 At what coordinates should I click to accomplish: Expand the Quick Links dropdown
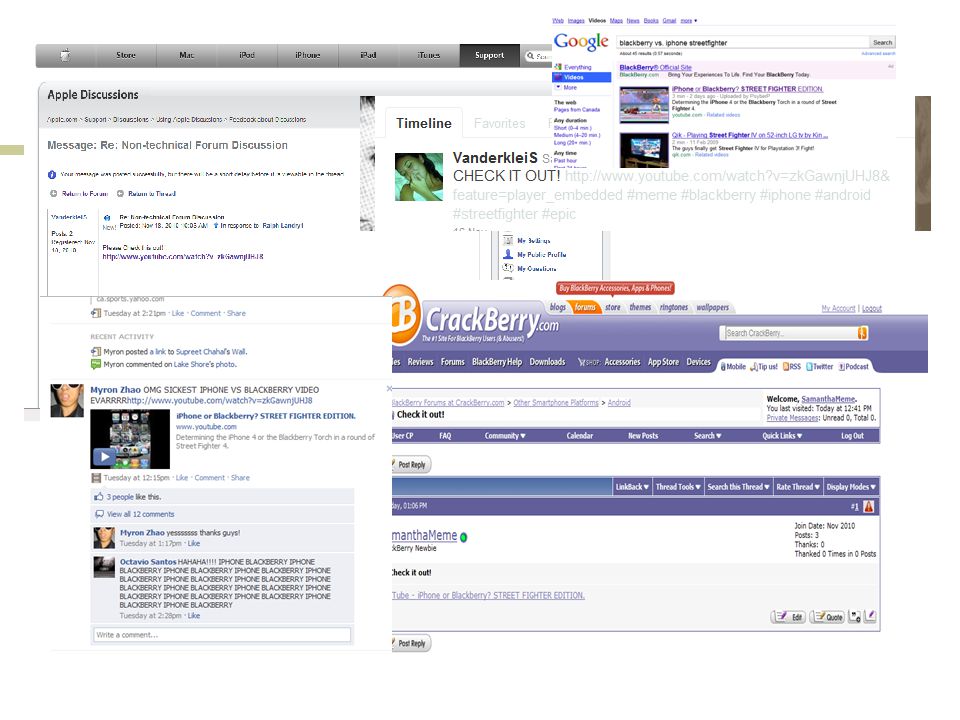pyautogui.click(x=782, y=436)
